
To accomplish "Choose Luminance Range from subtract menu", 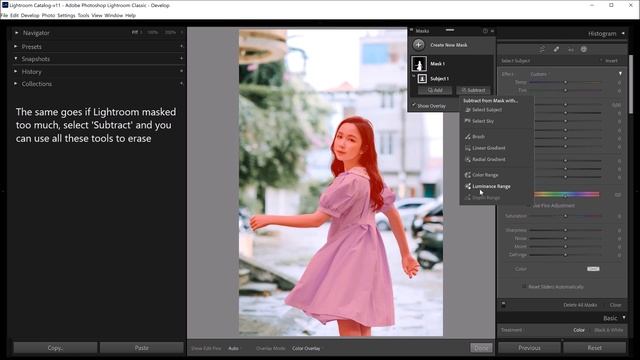I will pyautogui.click(x=491, y=186).
